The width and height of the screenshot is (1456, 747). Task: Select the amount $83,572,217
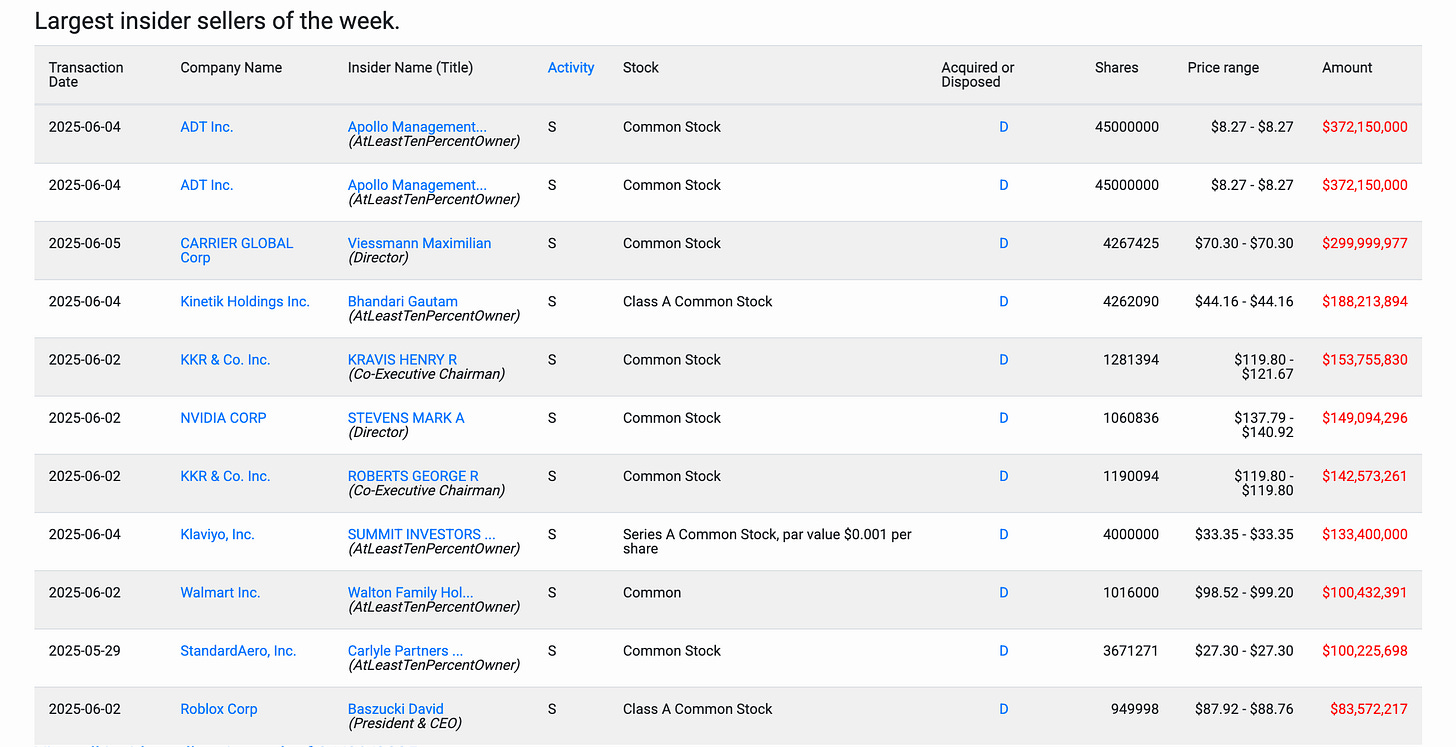click(1368, 708)
